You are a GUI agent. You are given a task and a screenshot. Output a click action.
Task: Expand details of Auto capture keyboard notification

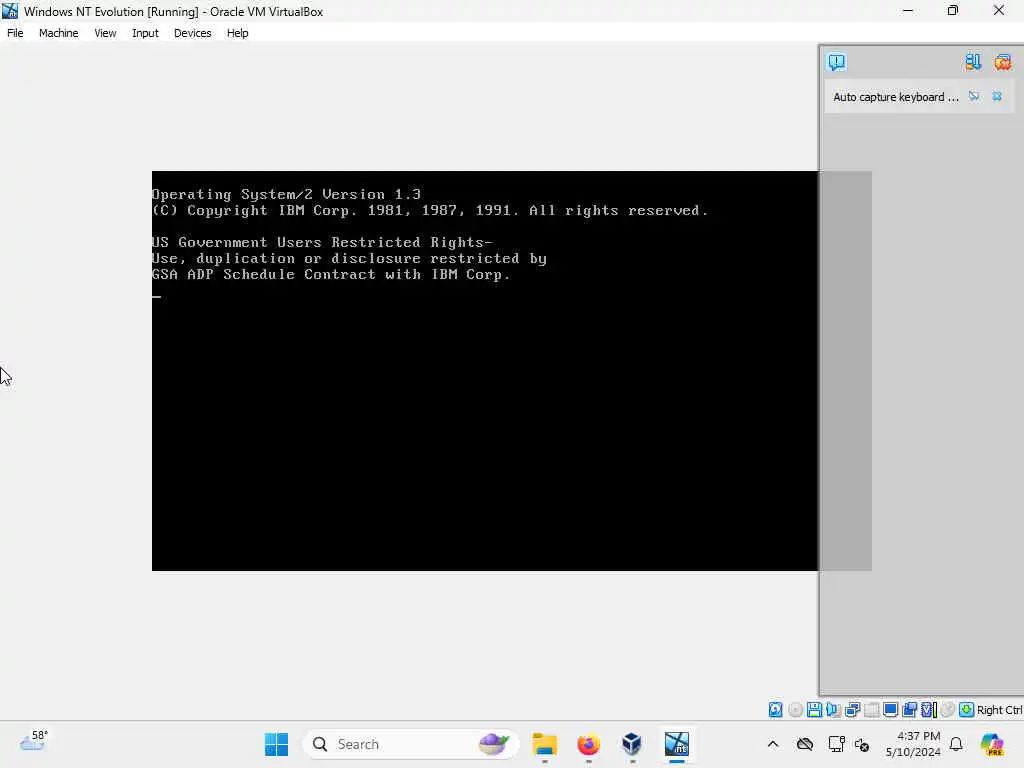(x=974, y=97)
